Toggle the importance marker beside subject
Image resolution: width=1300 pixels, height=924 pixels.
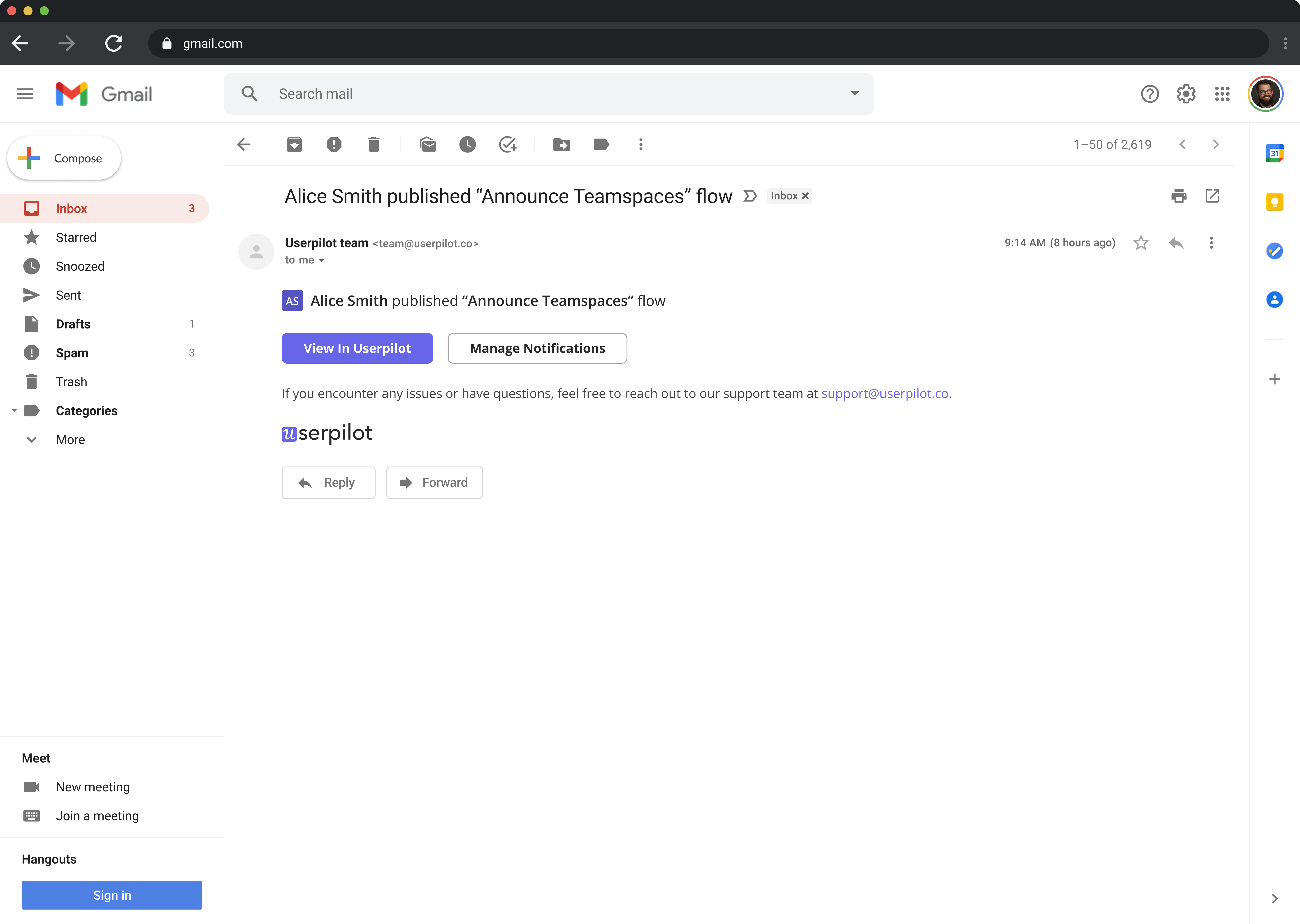click(750, 196)
